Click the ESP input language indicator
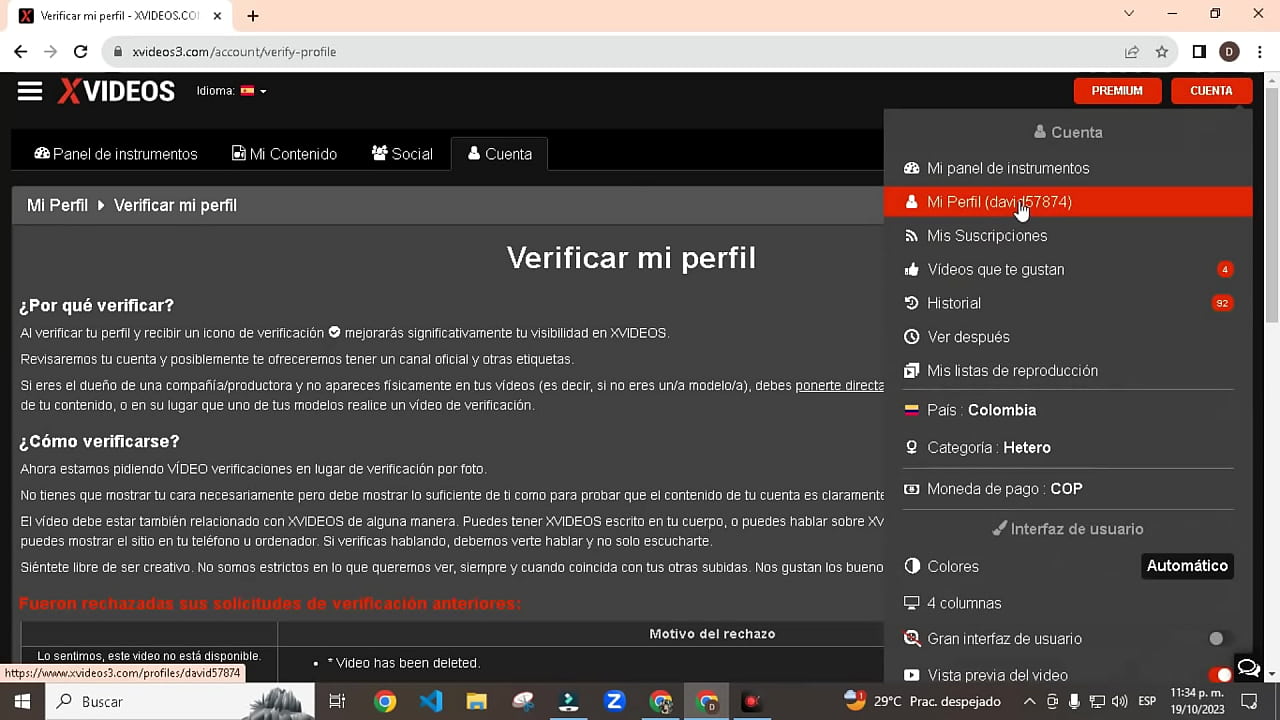 [1148, 702]
